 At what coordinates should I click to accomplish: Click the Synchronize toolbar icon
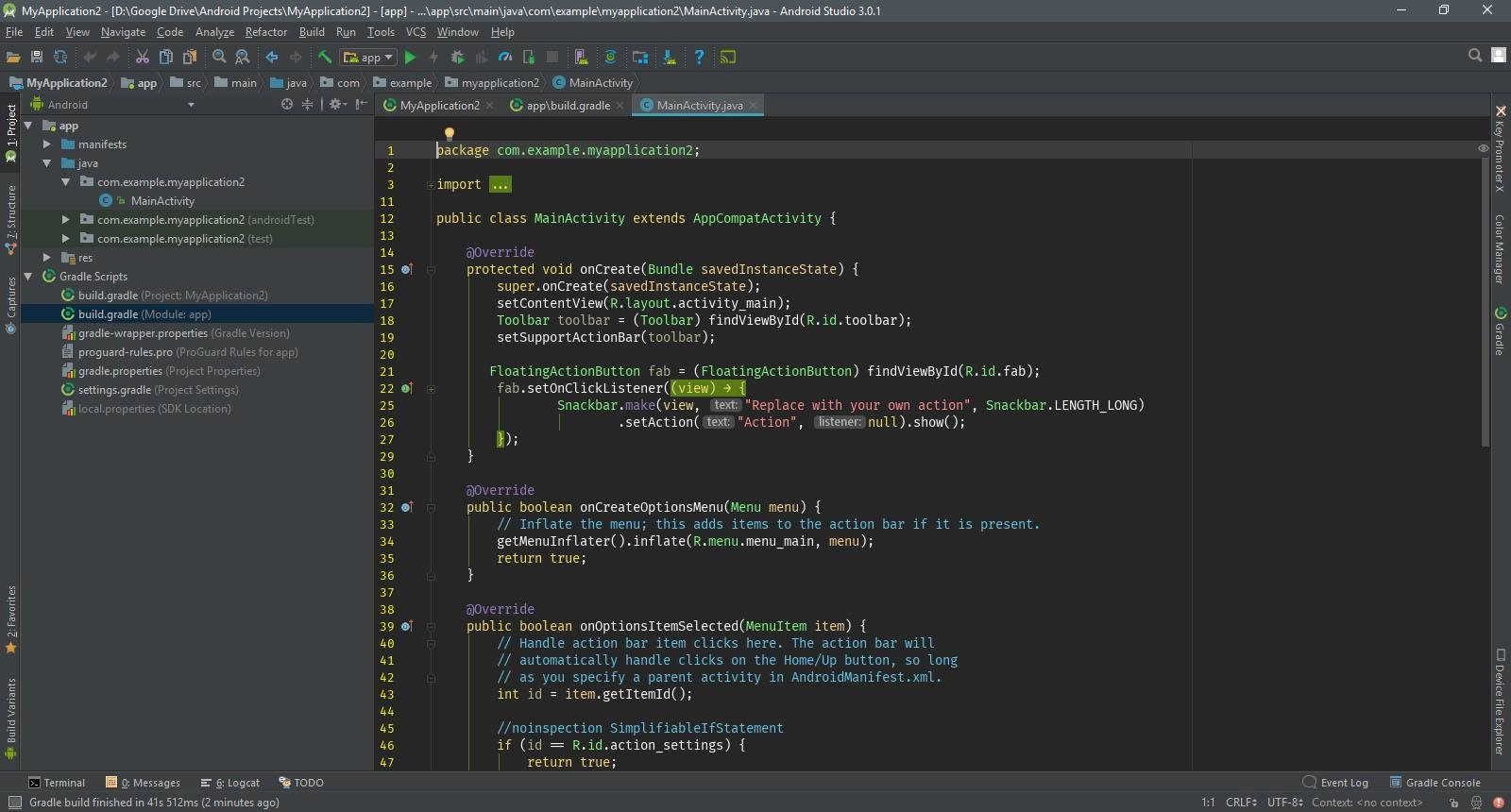point(60,58)
